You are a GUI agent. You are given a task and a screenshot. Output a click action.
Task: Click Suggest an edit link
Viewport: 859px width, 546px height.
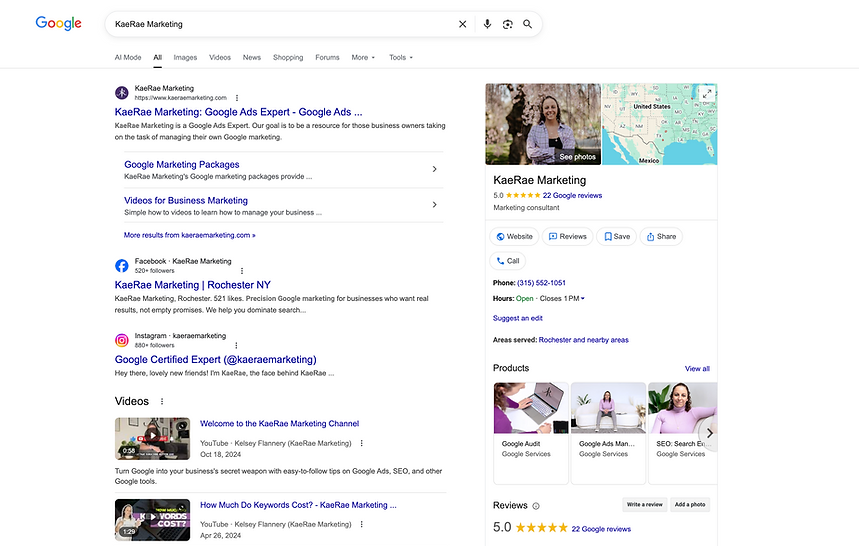pyautogui.click(x=518, y=318)
